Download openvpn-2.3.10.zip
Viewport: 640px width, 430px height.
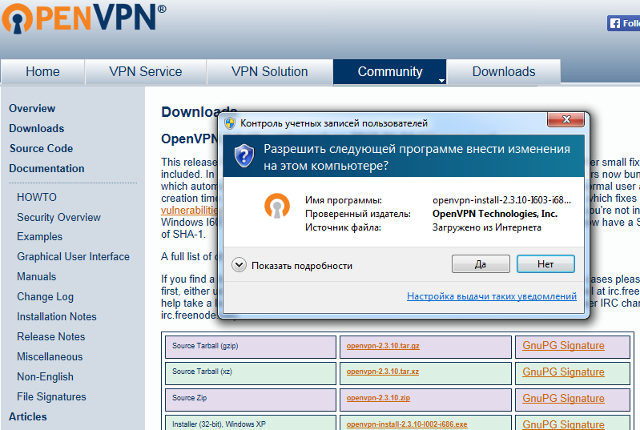[x=378, y=398]
